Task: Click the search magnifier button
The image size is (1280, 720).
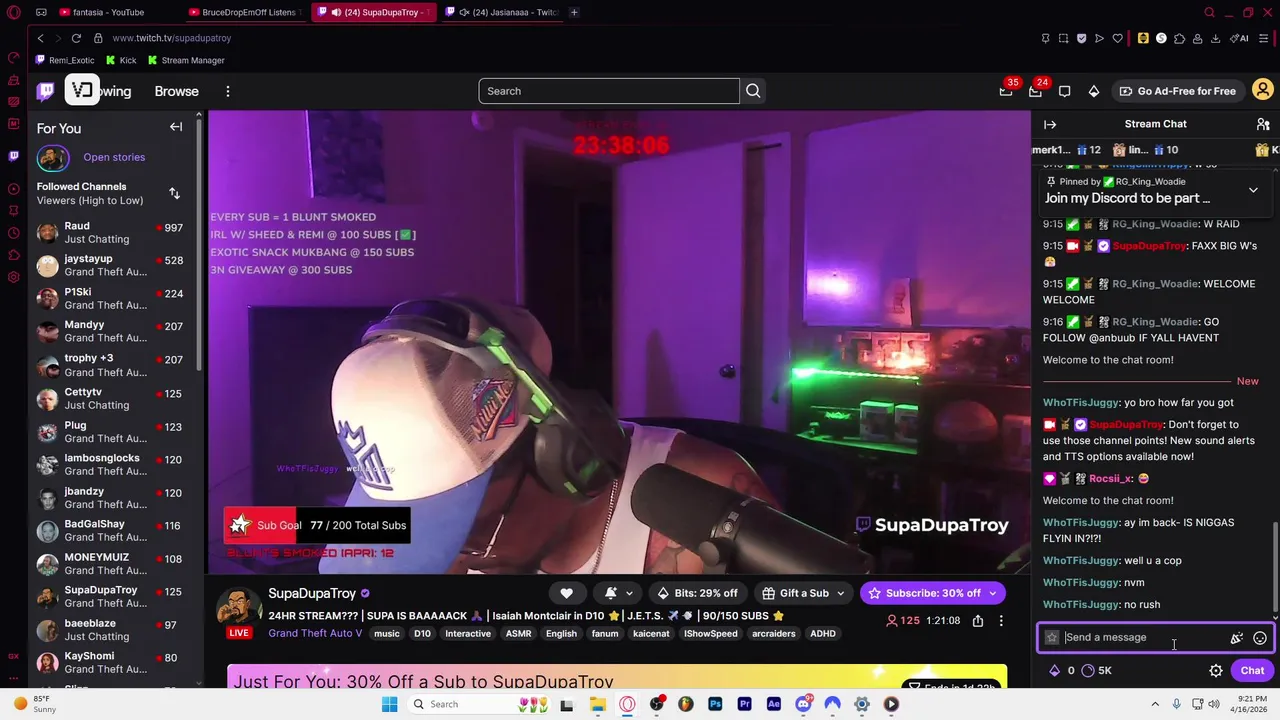Action: [753, 91]
